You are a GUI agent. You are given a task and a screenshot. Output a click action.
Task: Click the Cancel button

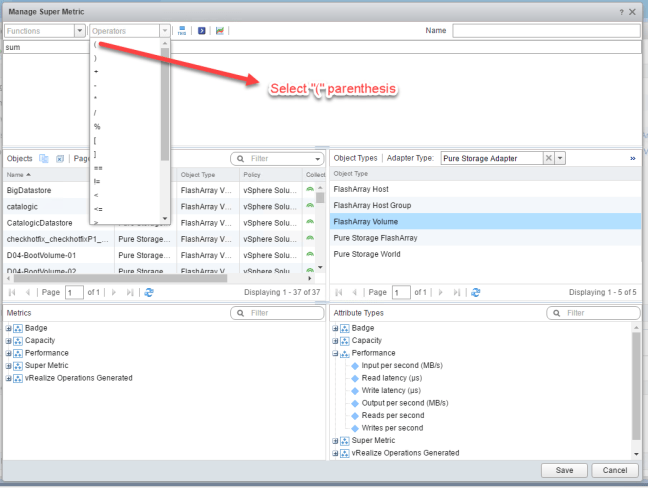(x=615, y=470)
